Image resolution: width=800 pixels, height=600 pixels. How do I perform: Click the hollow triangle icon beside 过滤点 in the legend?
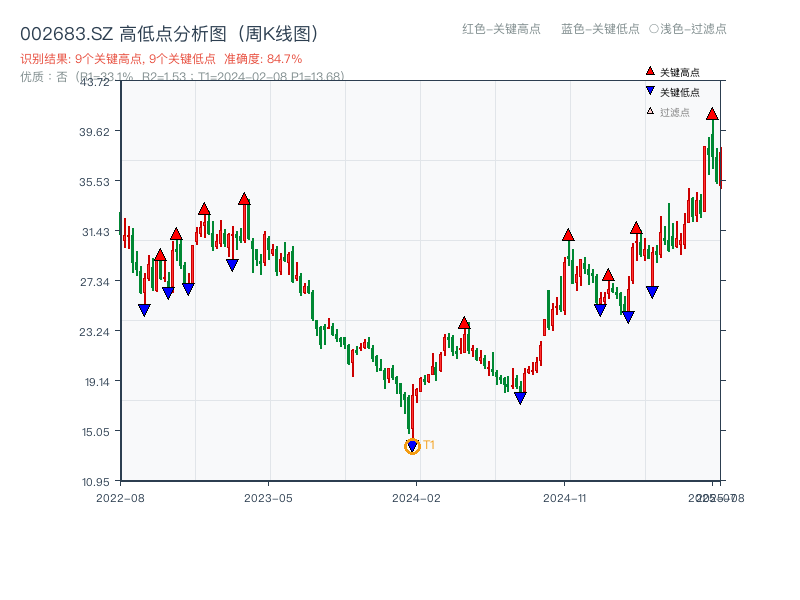[x=650, y=111]
